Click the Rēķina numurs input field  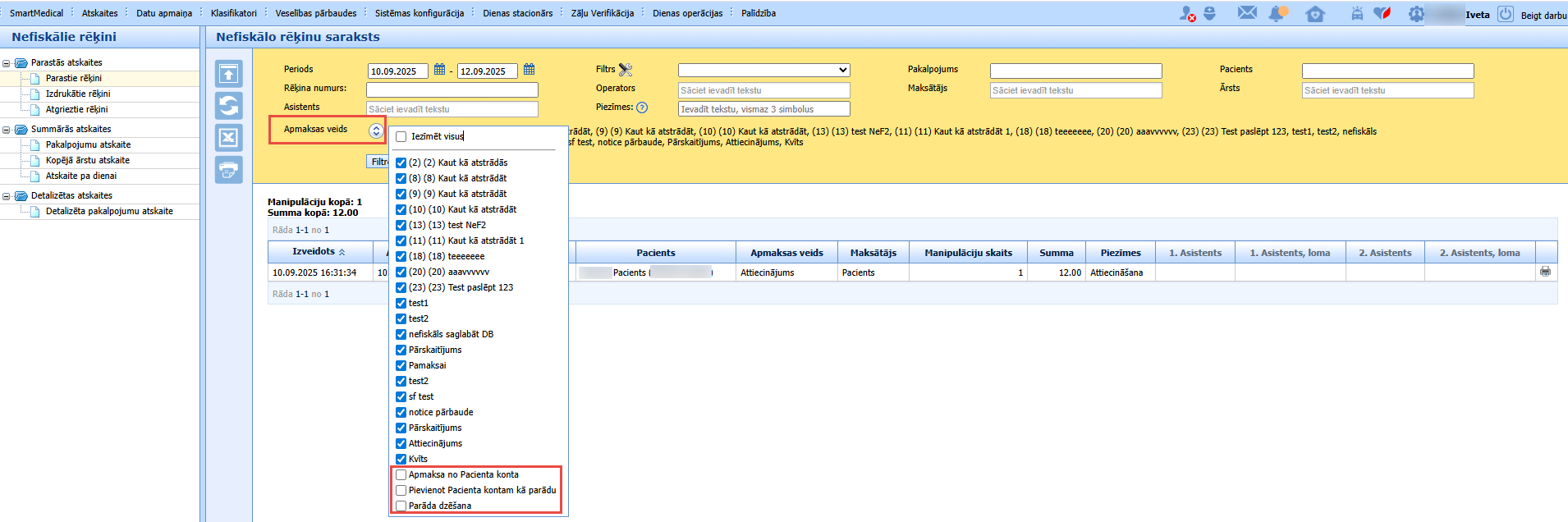[x=452, y=90]
